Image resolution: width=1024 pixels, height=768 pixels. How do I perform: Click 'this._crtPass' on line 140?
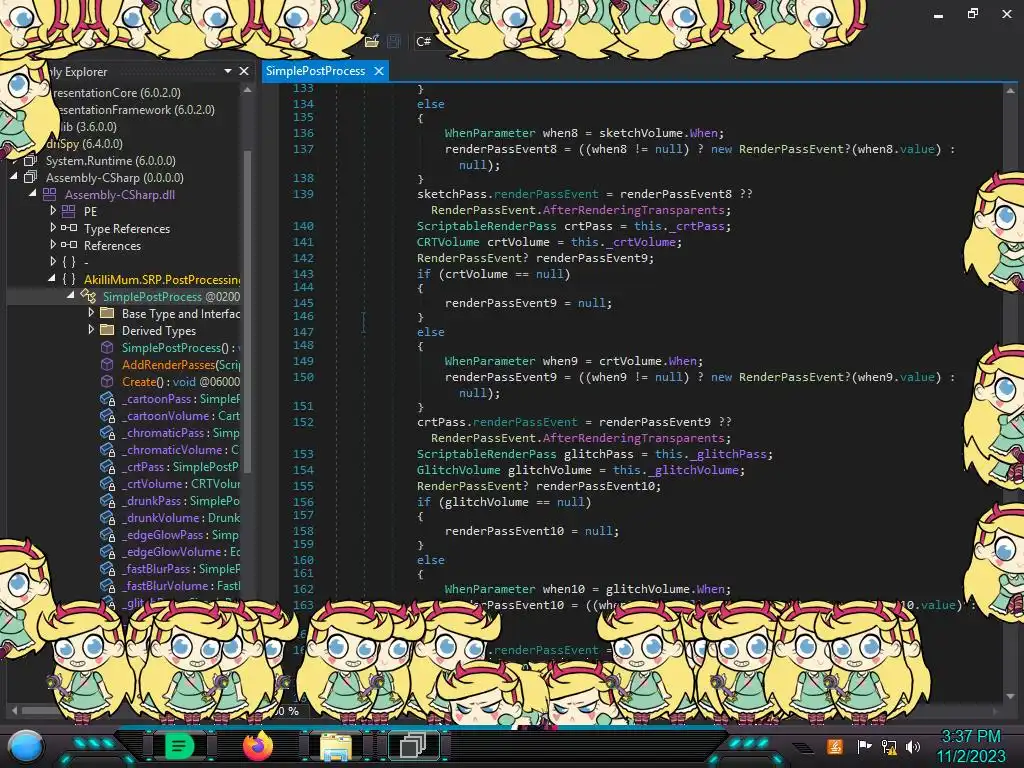coord(679,226)
